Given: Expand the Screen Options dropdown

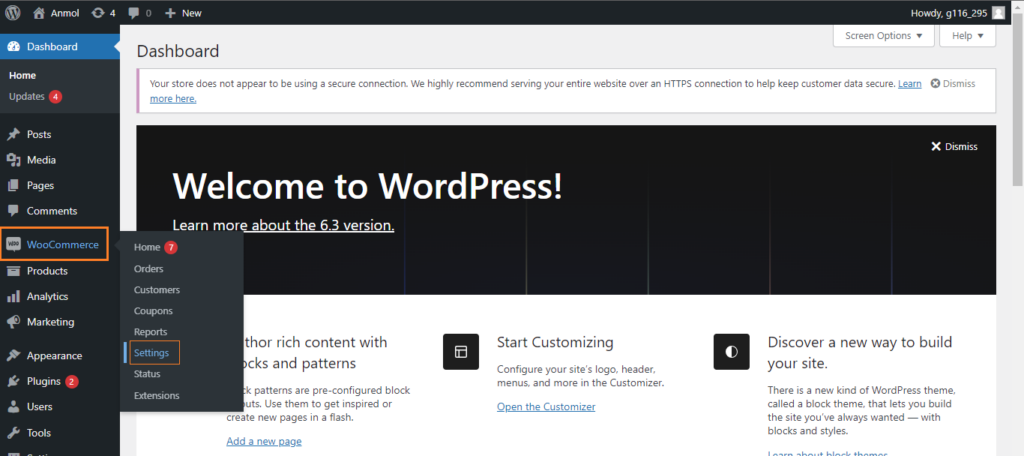Looking at the screenshot, I should point(884,36).
